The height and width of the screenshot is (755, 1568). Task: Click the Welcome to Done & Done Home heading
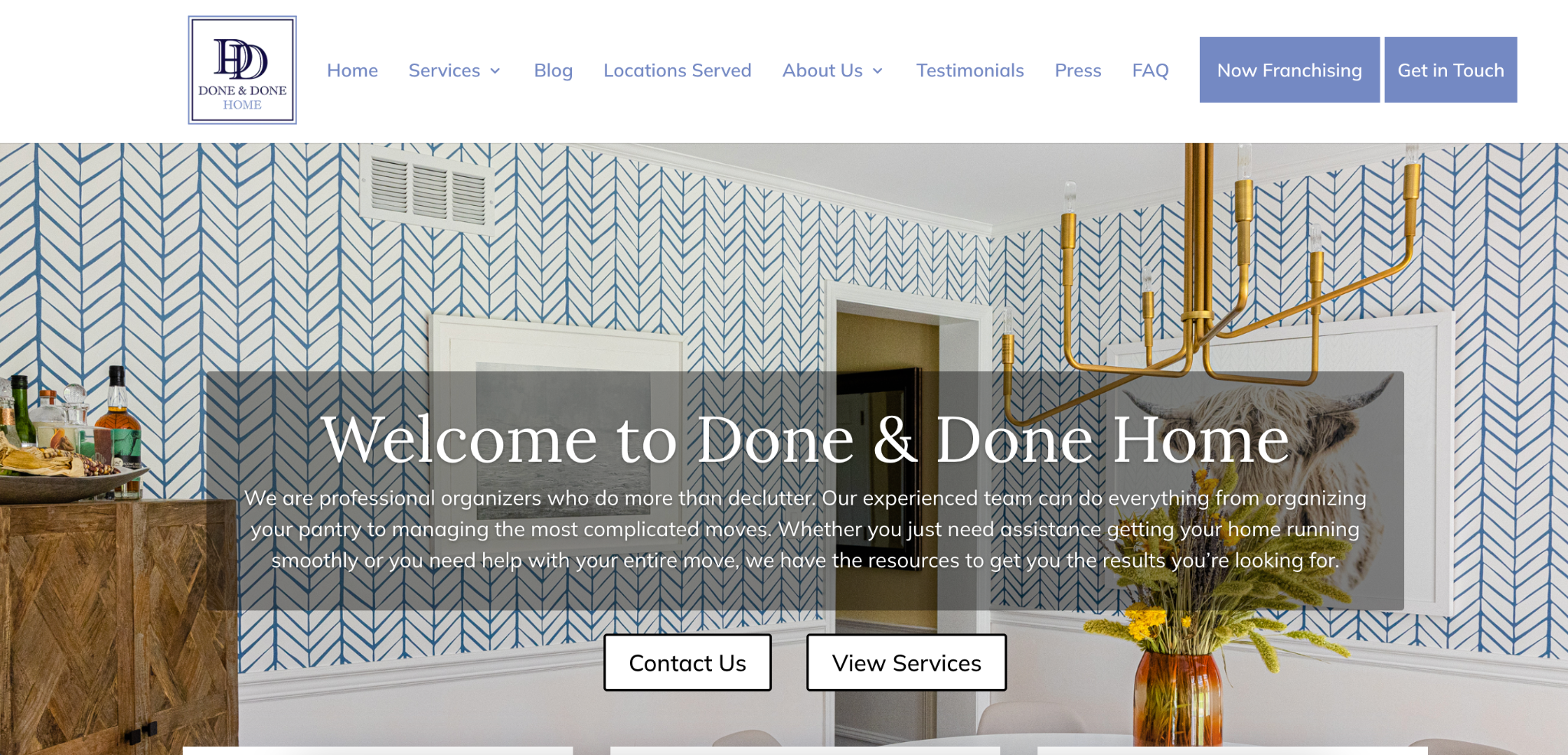(x=805, y=440)
